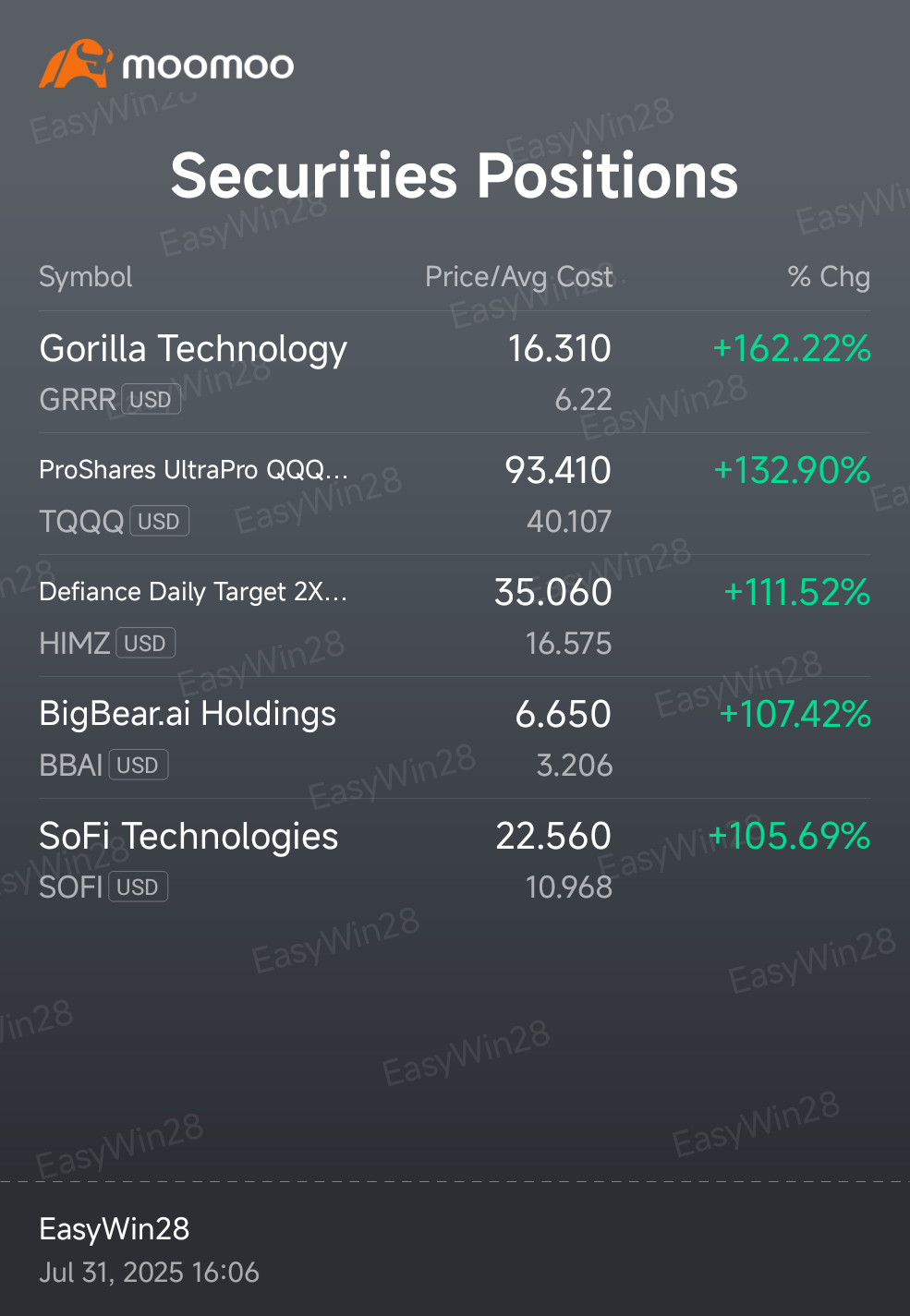Click the moomoo brand wordmark

pos(208,66)
